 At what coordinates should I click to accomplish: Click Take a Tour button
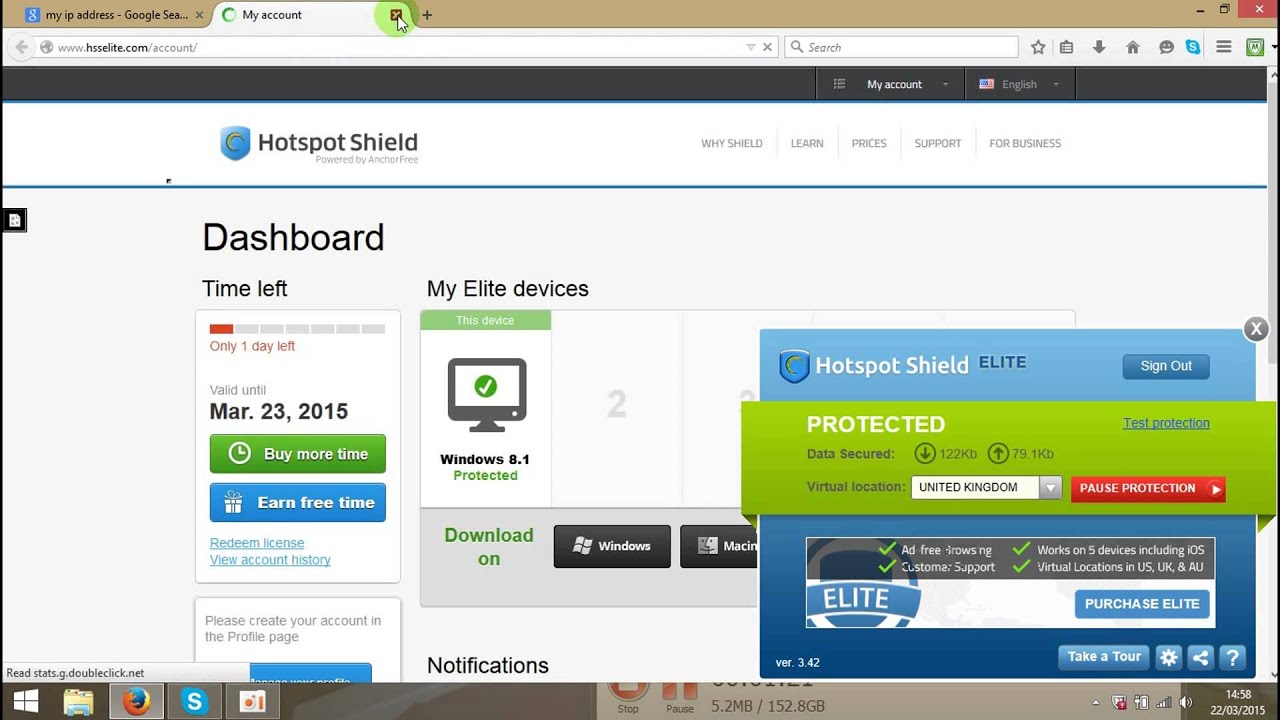[1104, 657]
